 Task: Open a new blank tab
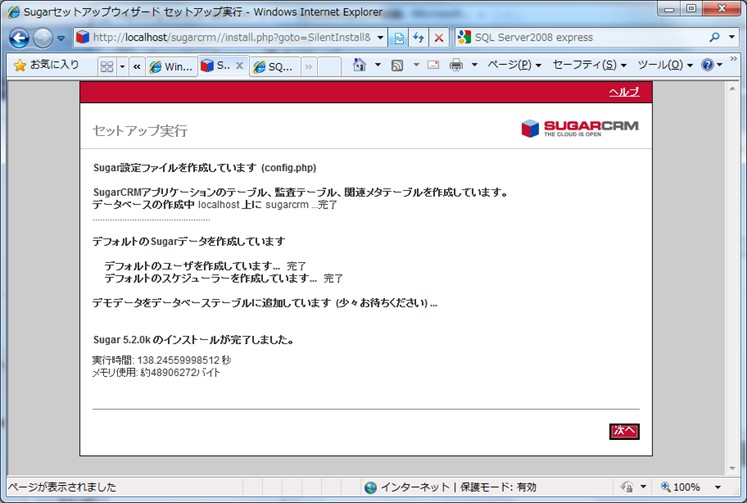329,67
